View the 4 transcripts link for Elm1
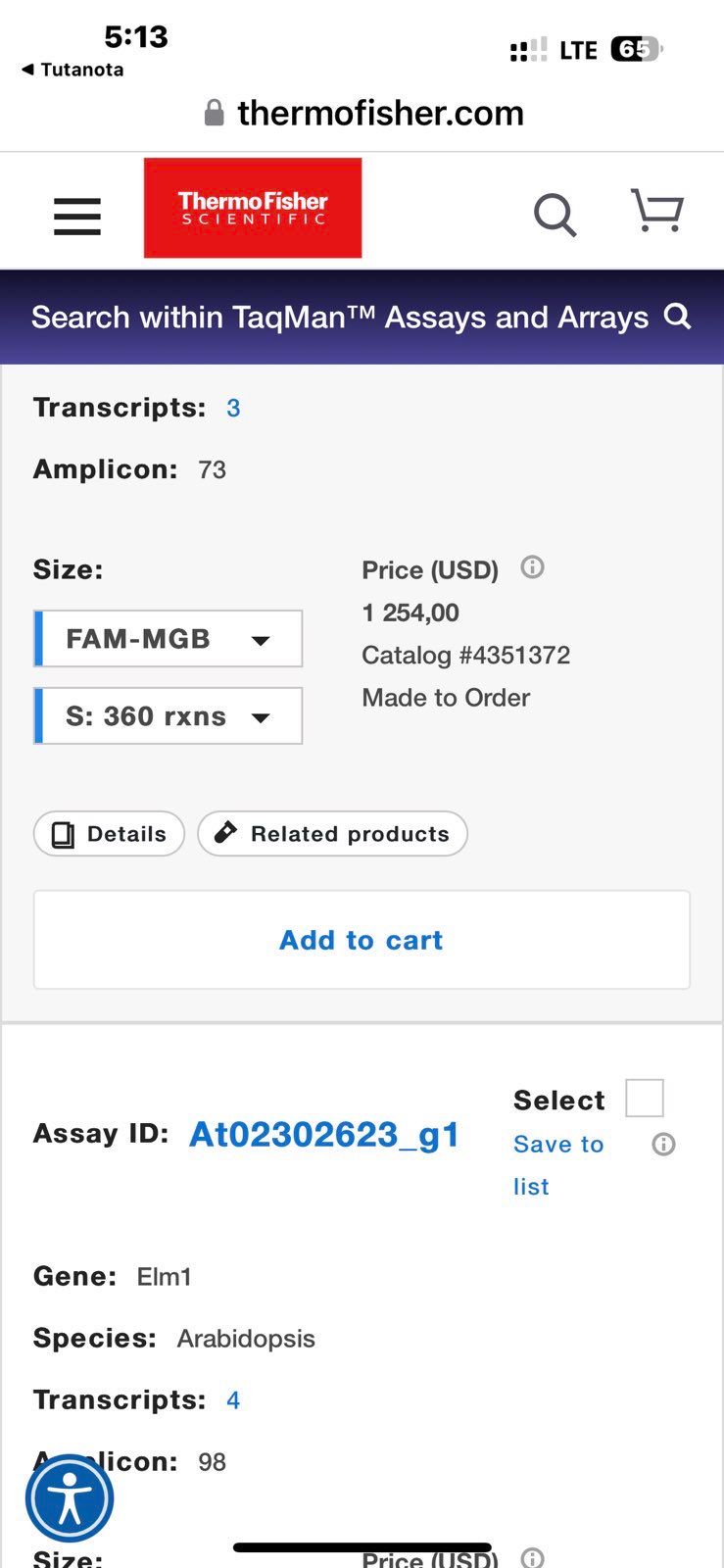The height and width of the screenshot is (1568, 724). pos(233,1400)
